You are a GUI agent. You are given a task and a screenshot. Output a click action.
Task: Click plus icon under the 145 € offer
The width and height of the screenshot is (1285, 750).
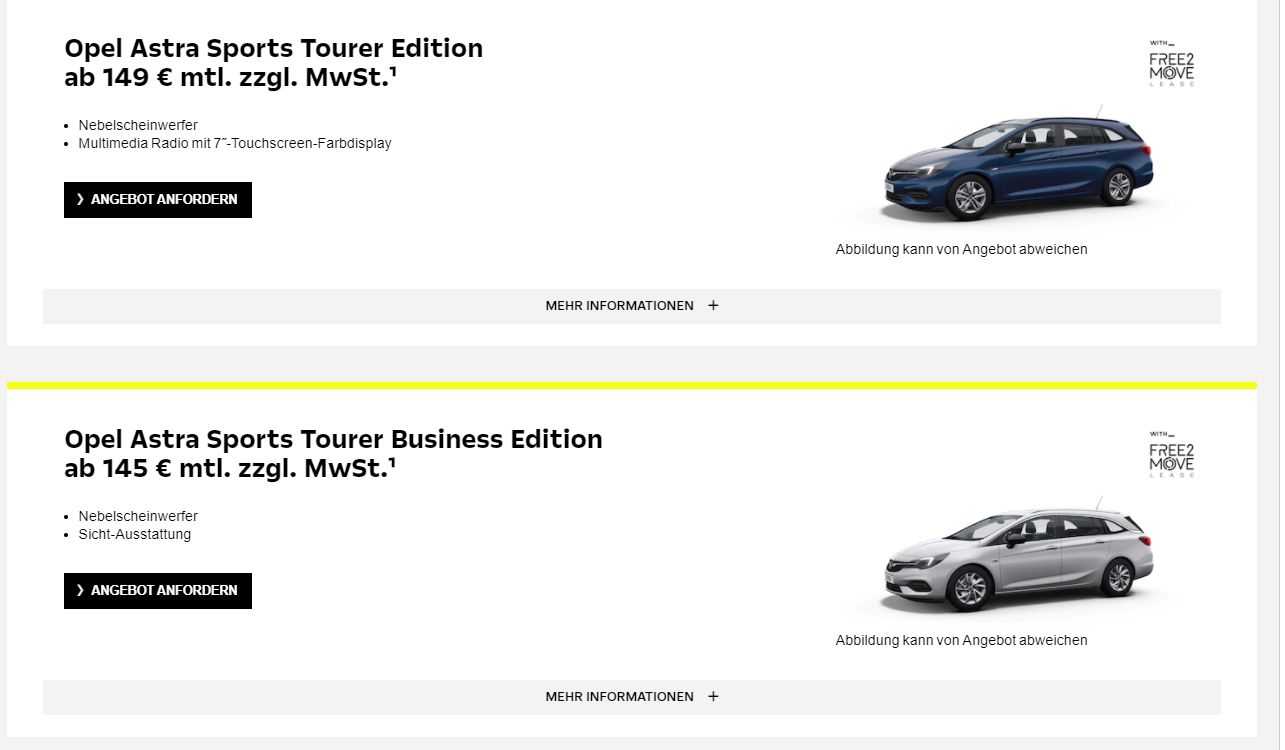pyautogui.click(x=713, y=697)
